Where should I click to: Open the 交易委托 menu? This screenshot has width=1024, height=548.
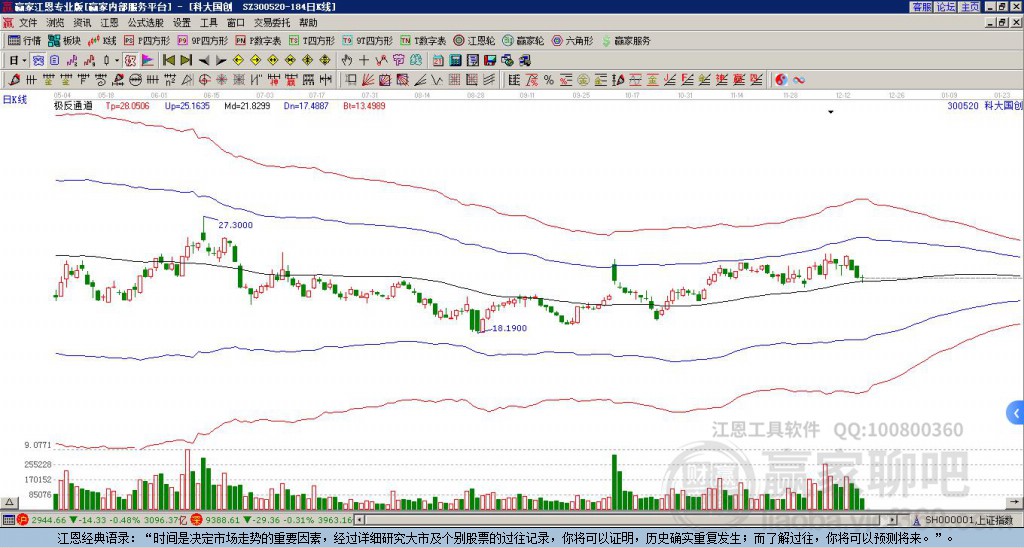tap(272, 23)
